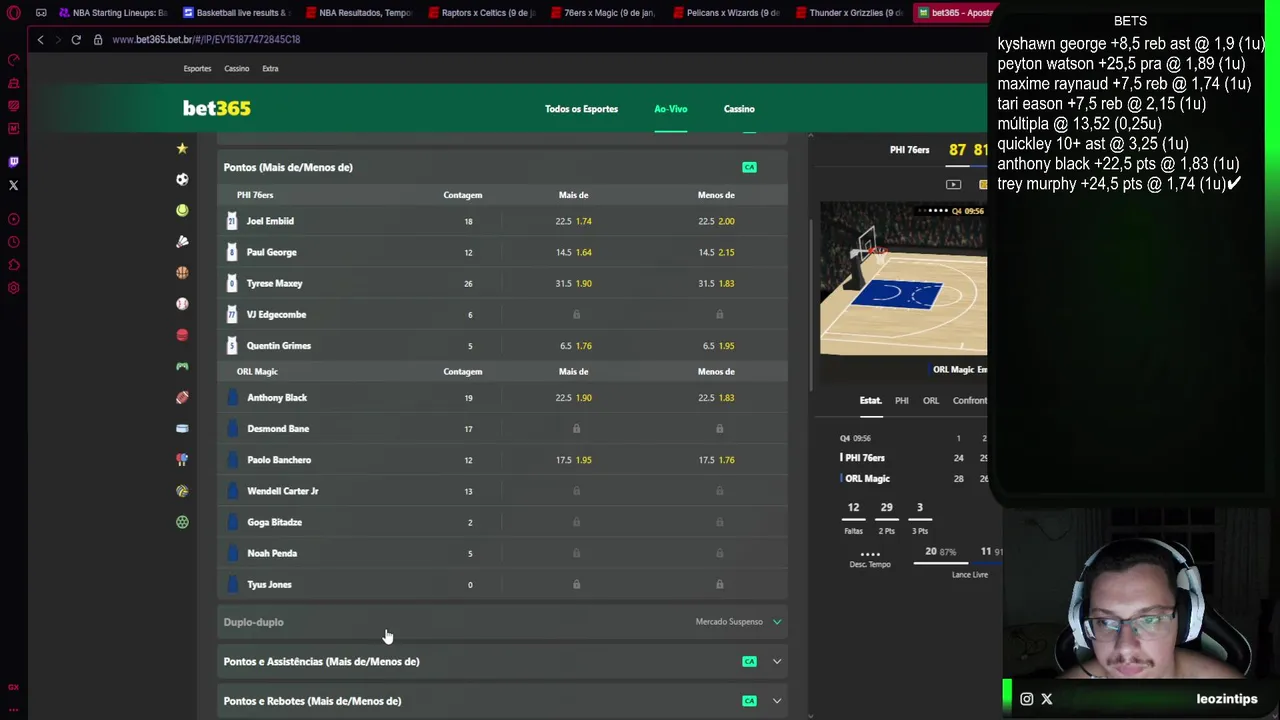Select green ball icon at sidebar bottom

(182, 522)
